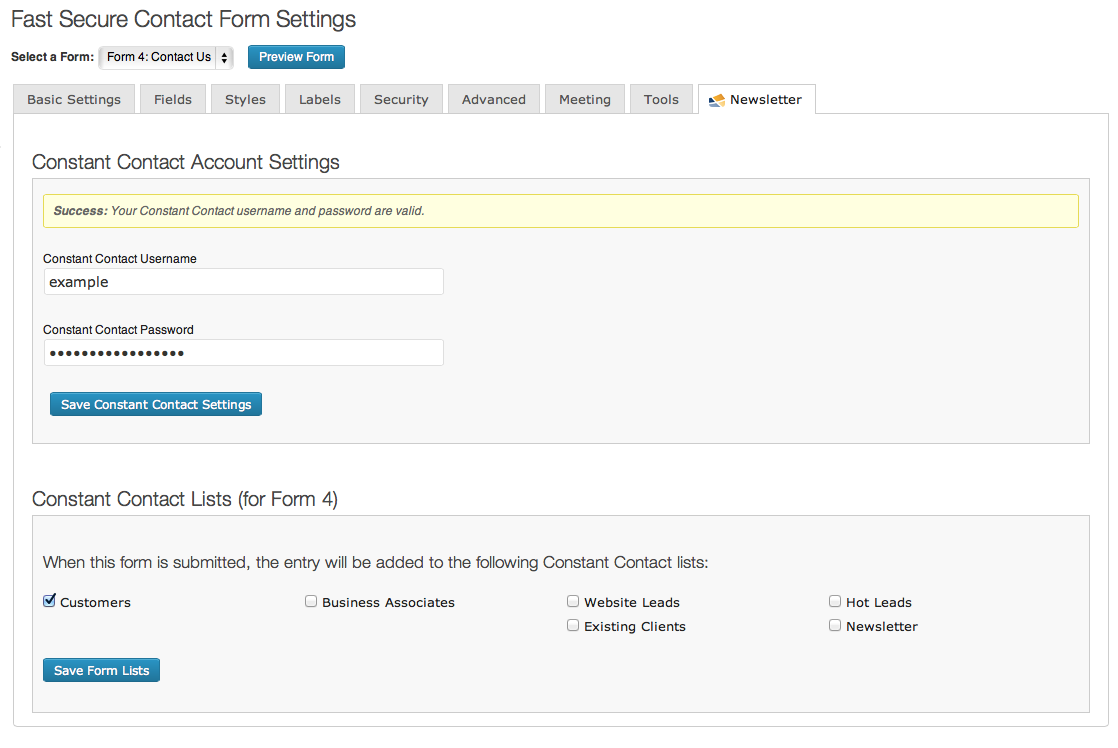Uncheck the Customers list checkbox
This screenshot has width=1118, height=748.
pos(49,601)
